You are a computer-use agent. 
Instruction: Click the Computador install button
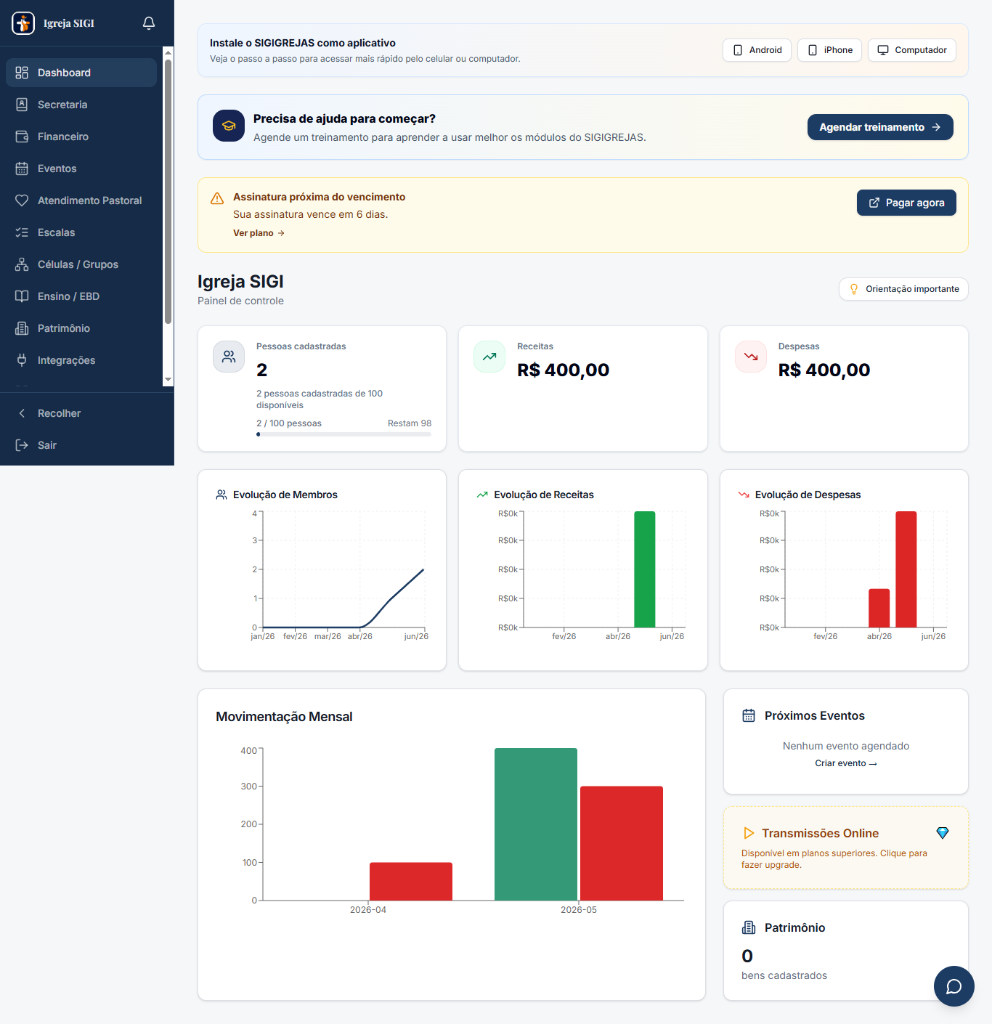912,50
